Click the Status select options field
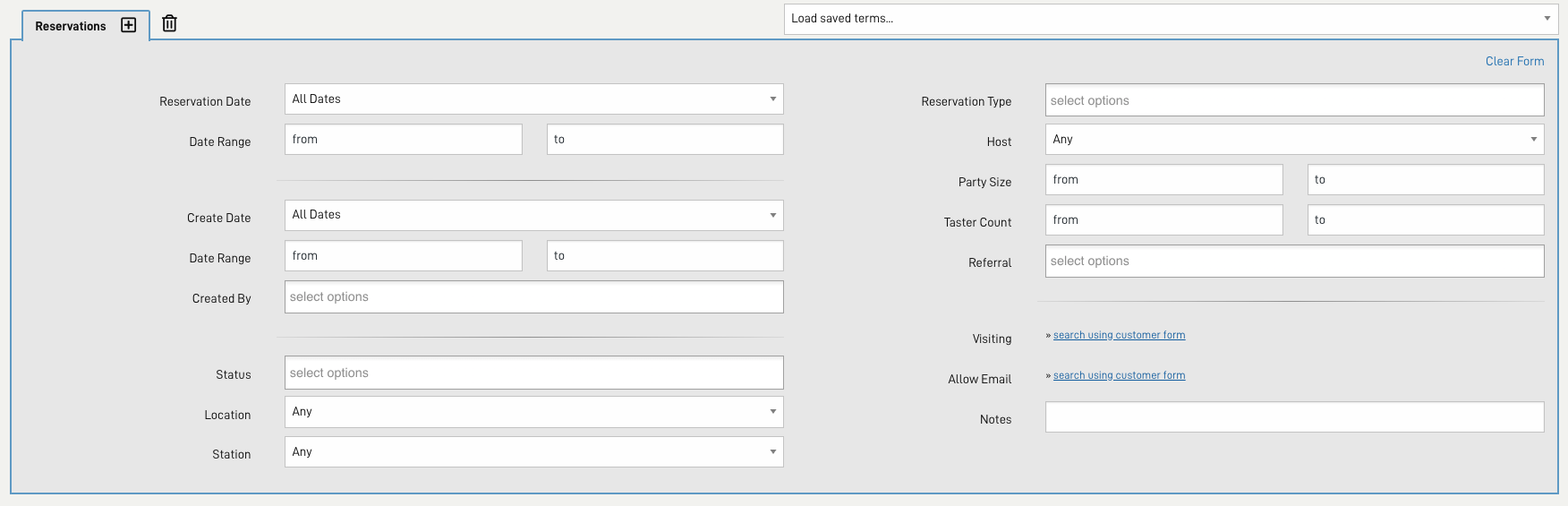The width and height of the screenshot is (1568, 506). click(x=533, y=373)
